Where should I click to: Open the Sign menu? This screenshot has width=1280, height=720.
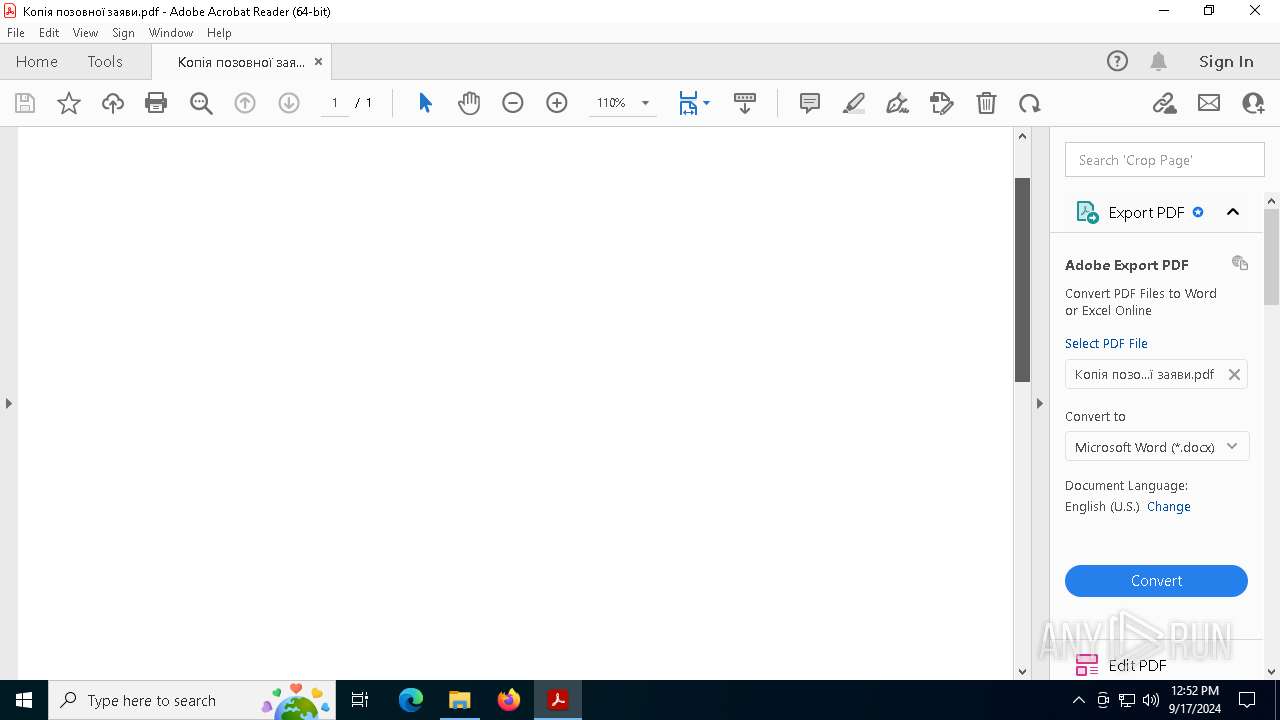123,33
